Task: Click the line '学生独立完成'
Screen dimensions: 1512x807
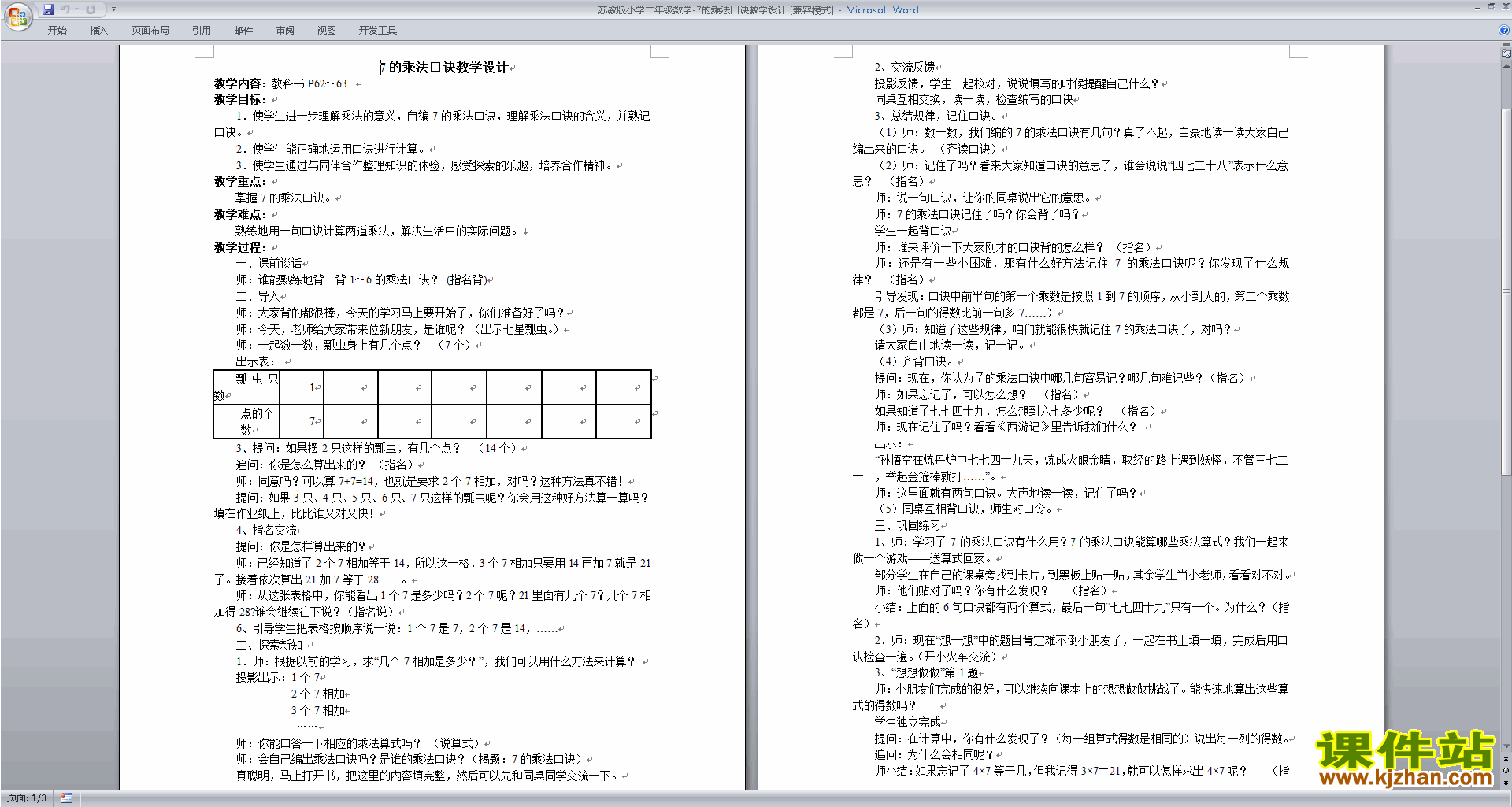Action: point(908,723)
